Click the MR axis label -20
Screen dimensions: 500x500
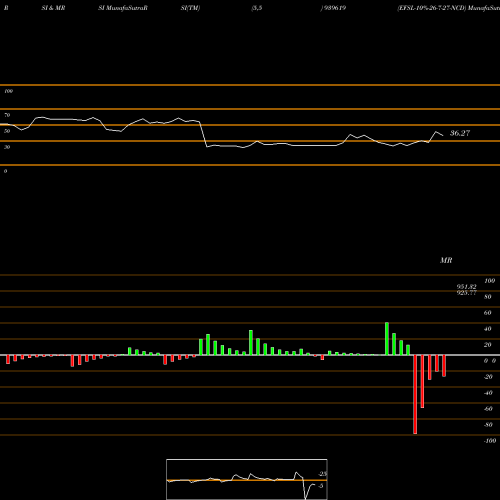point(488,377)
